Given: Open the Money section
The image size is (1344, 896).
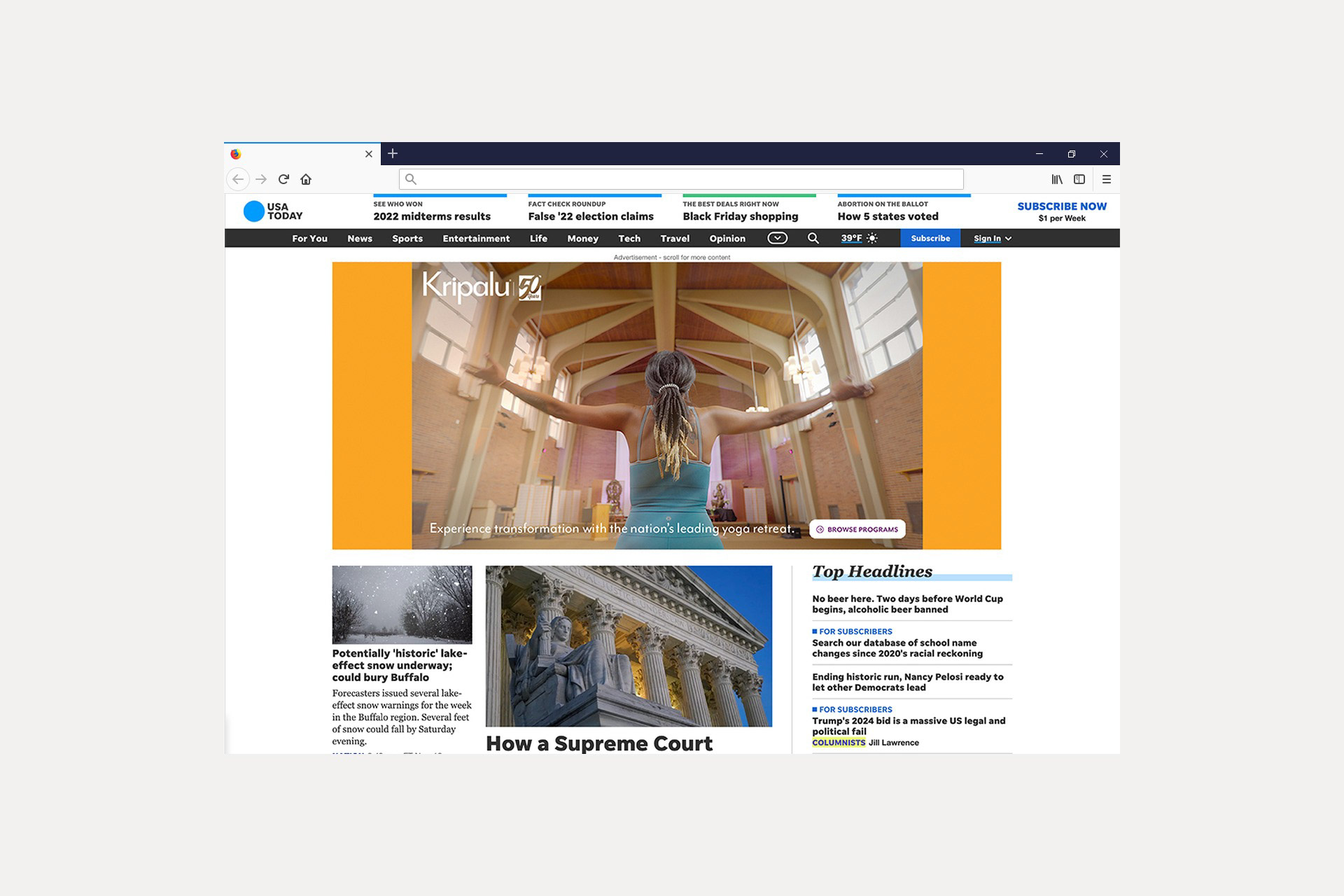Looking at the screenshot, I should click(582, 239).
